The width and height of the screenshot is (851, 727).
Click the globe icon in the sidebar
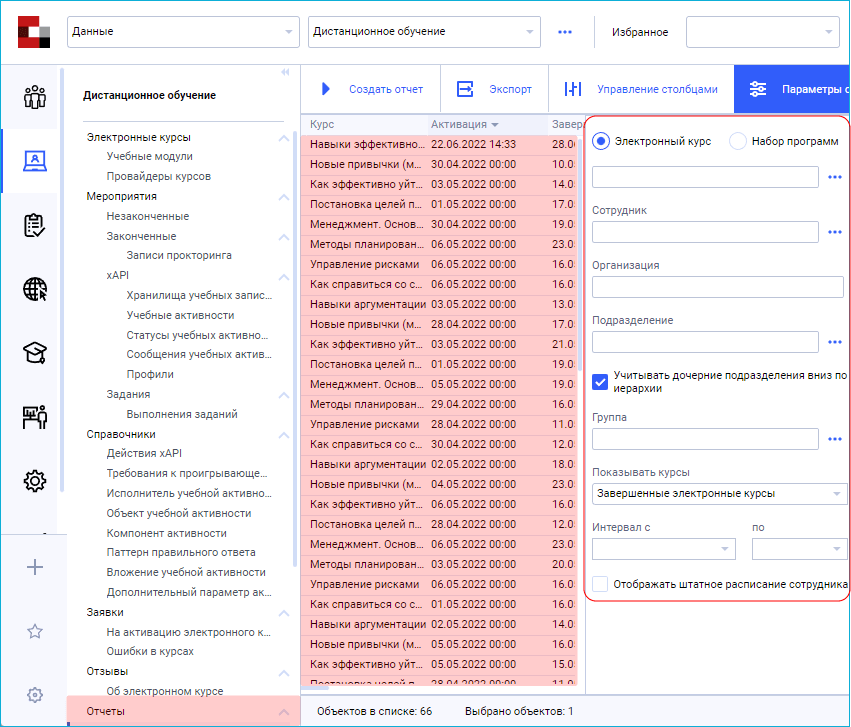click(x=35, y=289)
